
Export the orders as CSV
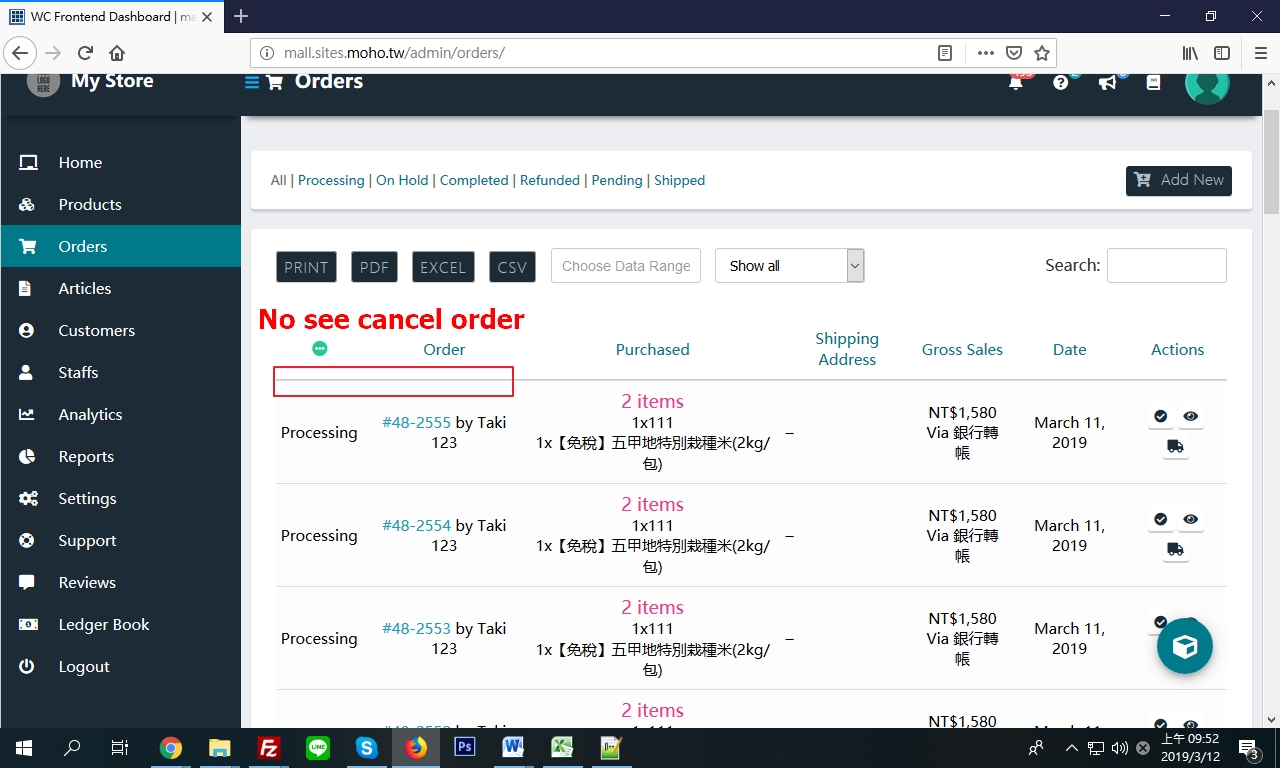pos(512,267)
